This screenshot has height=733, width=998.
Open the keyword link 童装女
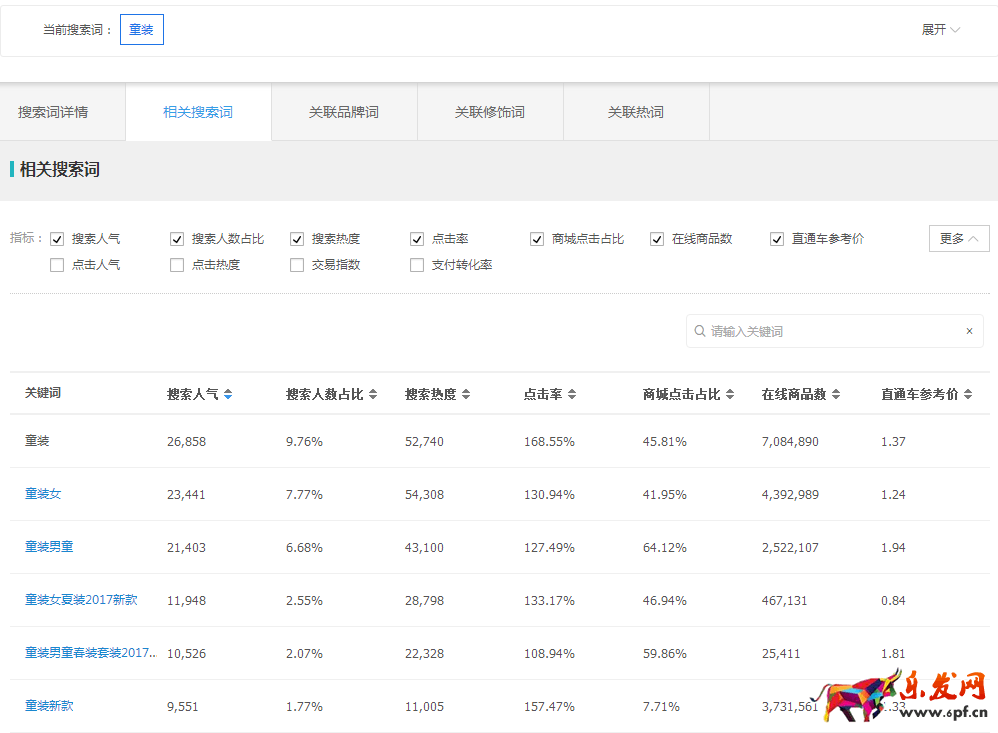point(43,493)
